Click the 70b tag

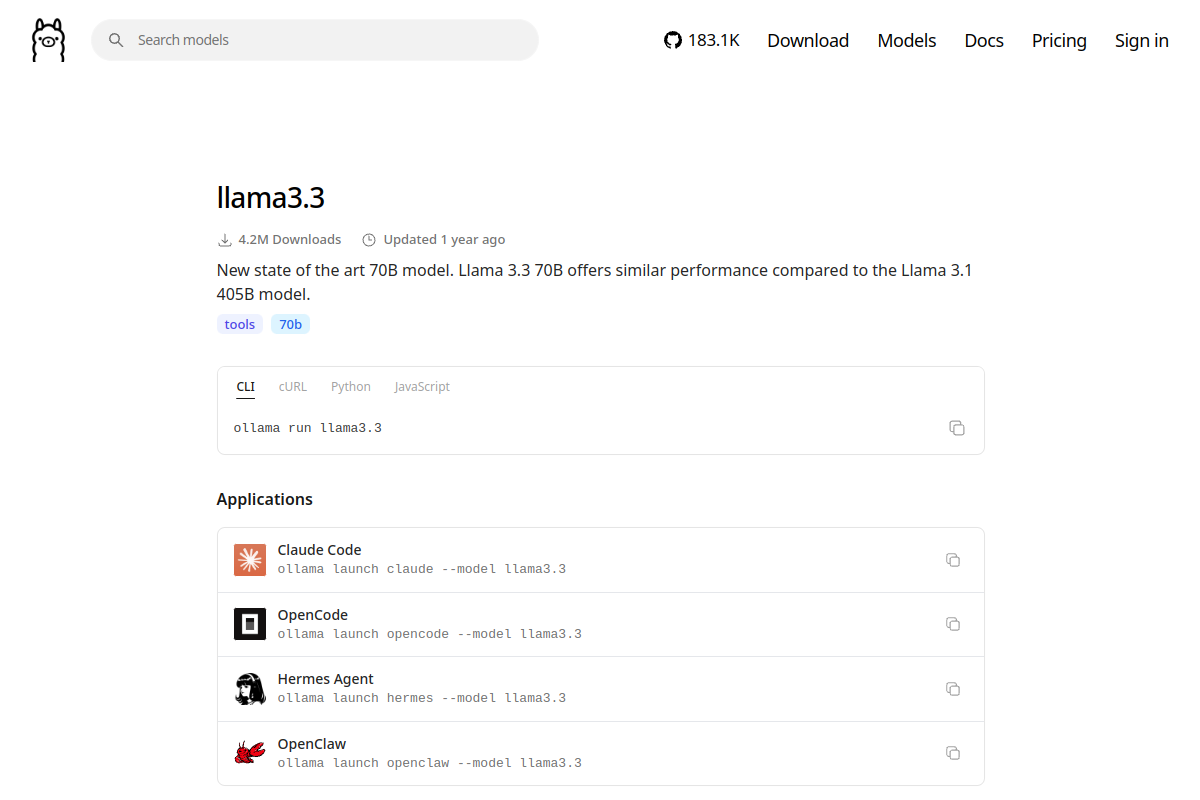[290, 324]
